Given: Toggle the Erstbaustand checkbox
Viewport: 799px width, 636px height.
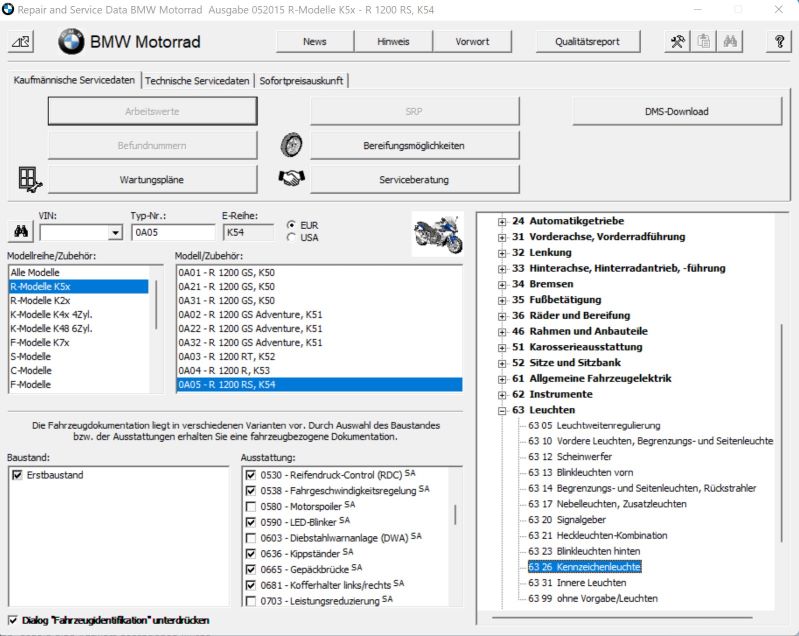Looking at the screenshot, I should click(x=17, y=475).
